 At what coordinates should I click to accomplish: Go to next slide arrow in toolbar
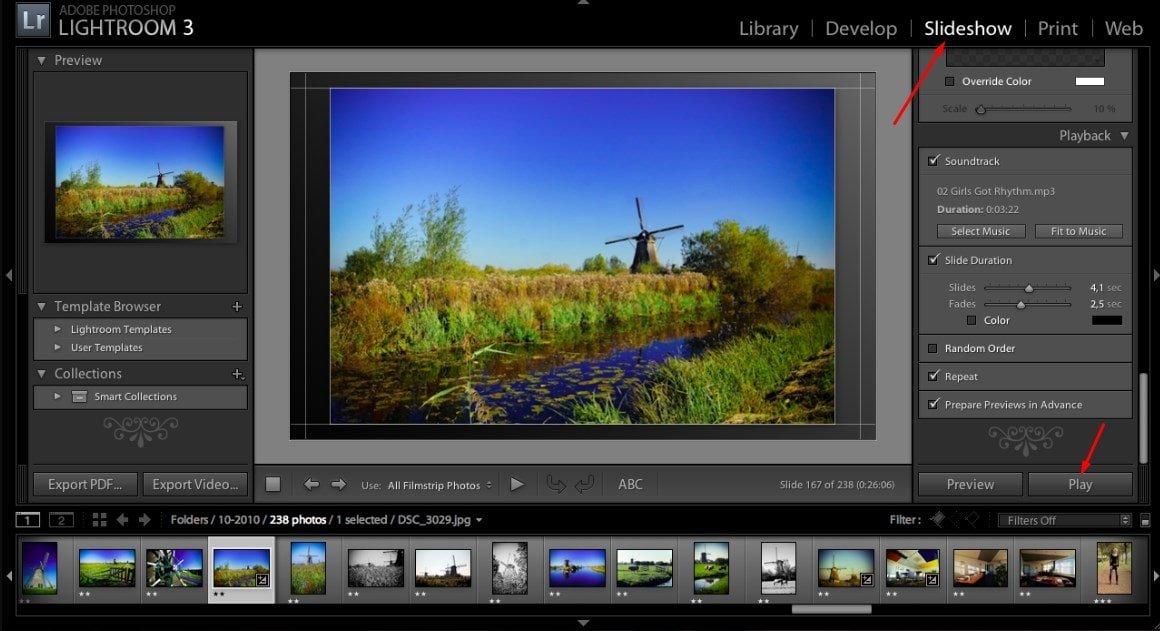338,485
